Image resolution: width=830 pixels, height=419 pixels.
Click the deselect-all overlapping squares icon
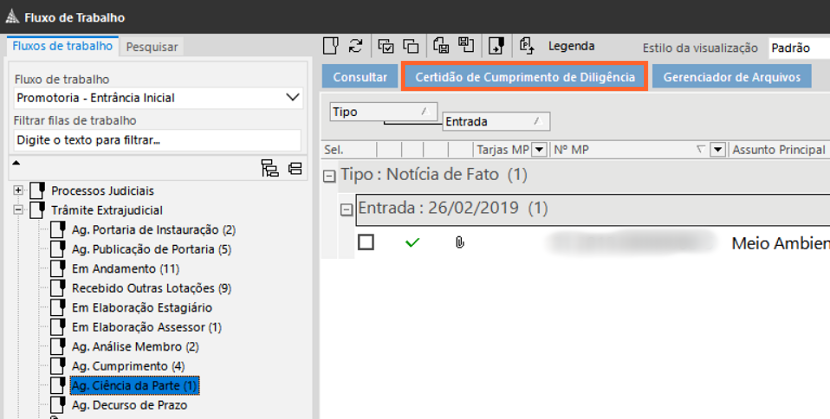(411, 46)
